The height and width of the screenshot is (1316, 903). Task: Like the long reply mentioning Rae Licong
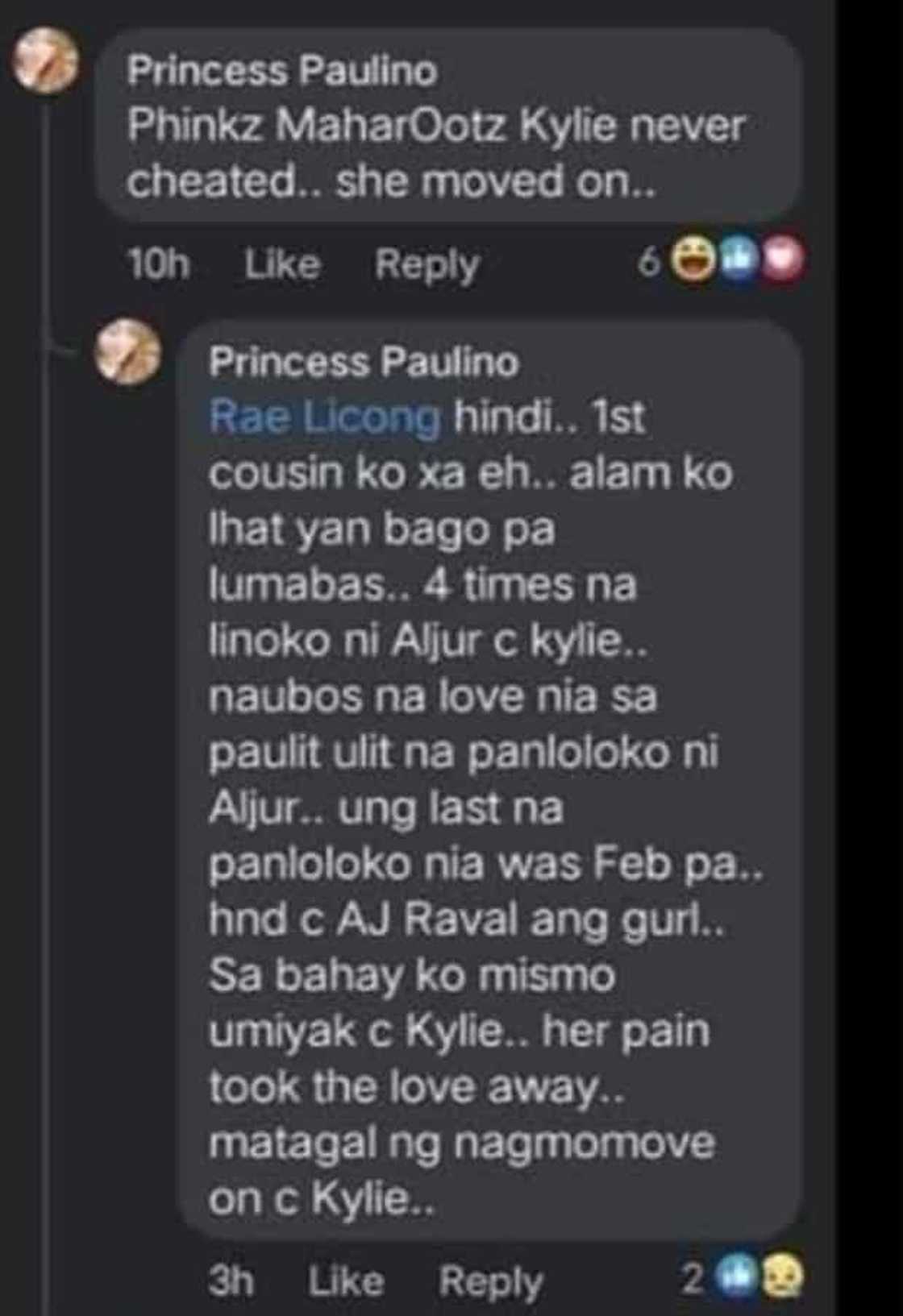pyautogui.click(x=346, y=1280)
